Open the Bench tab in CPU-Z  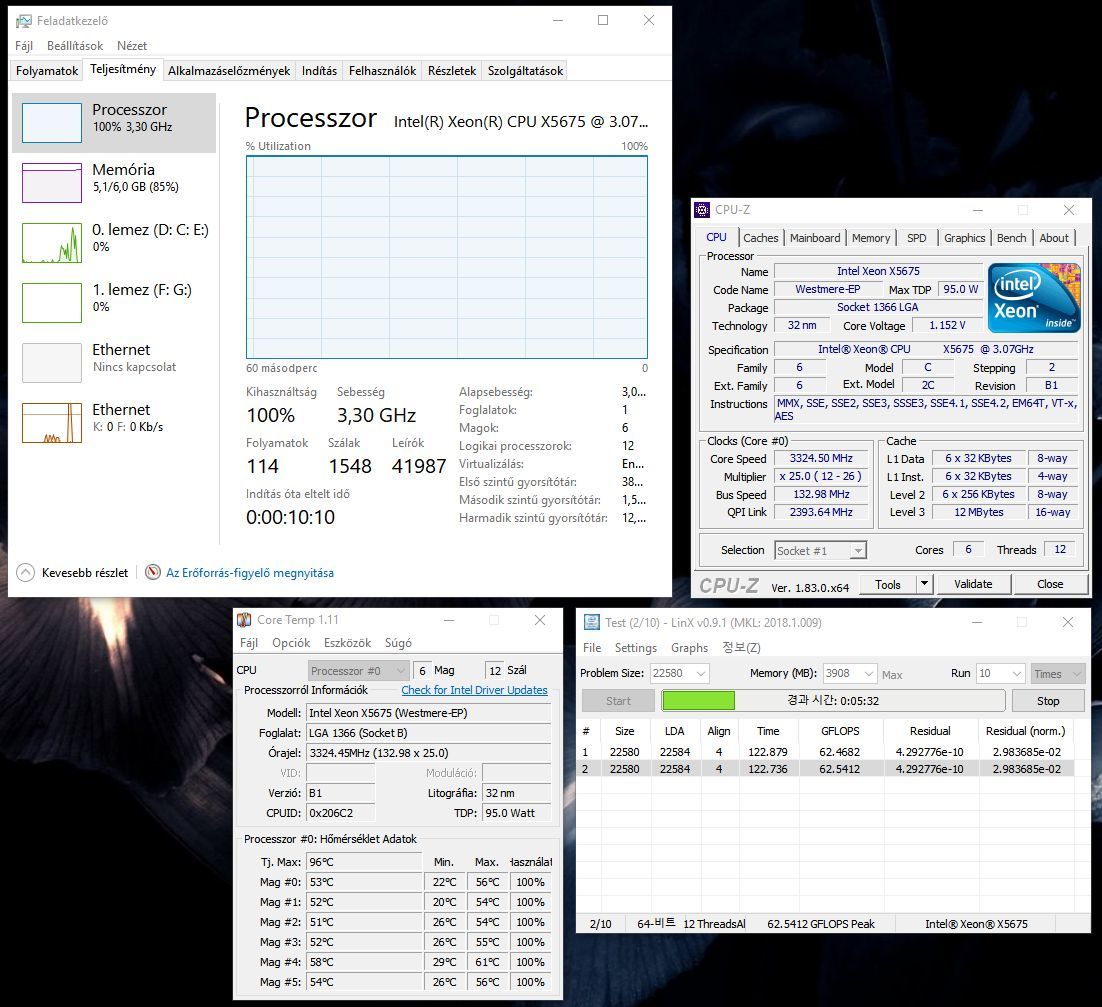pos(1011,238)
